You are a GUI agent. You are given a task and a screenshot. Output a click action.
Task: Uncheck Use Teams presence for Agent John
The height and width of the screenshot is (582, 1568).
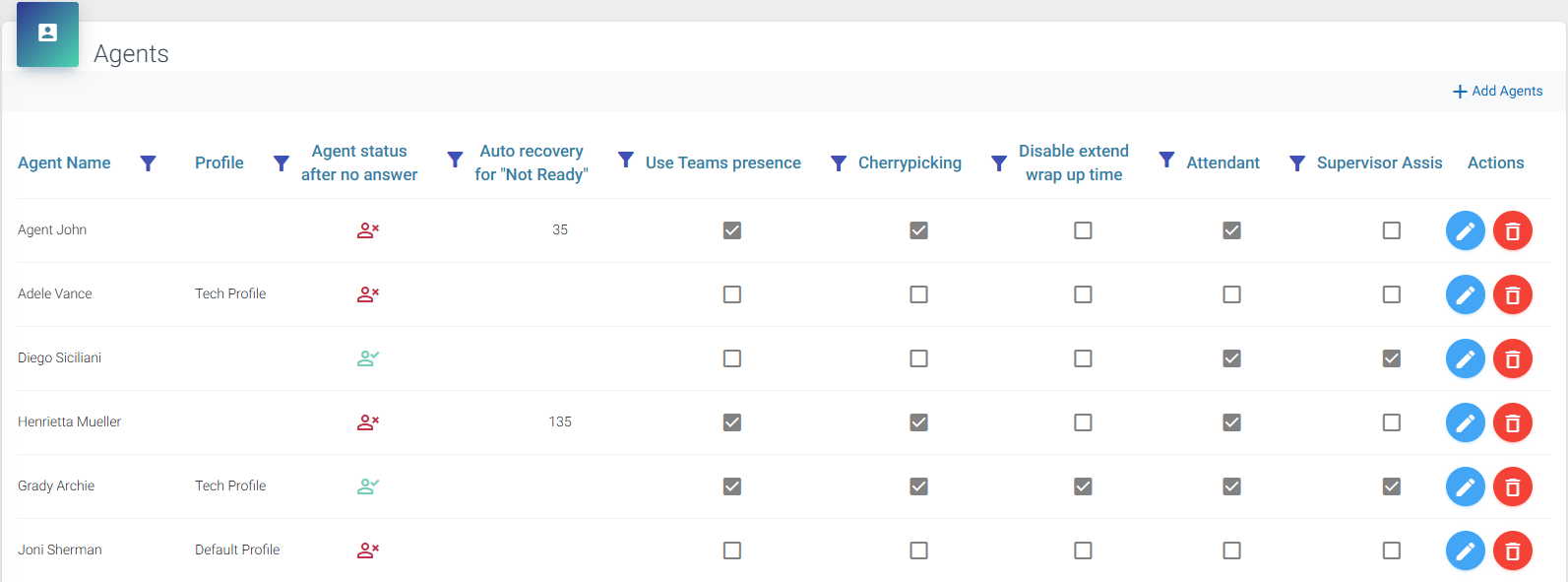point(731,230)
